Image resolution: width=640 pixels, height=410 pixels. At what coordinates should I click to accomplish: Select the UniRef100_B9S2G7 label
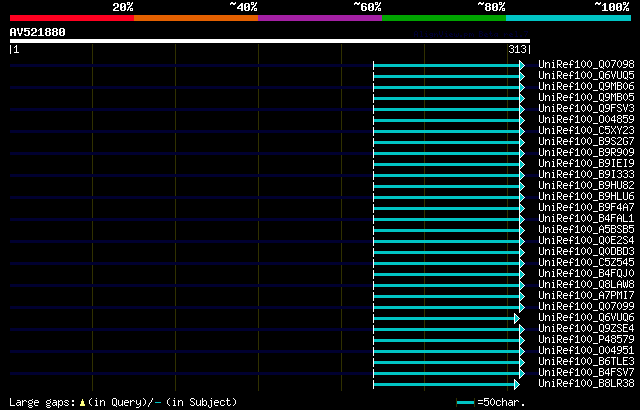(x=586, y=142)
